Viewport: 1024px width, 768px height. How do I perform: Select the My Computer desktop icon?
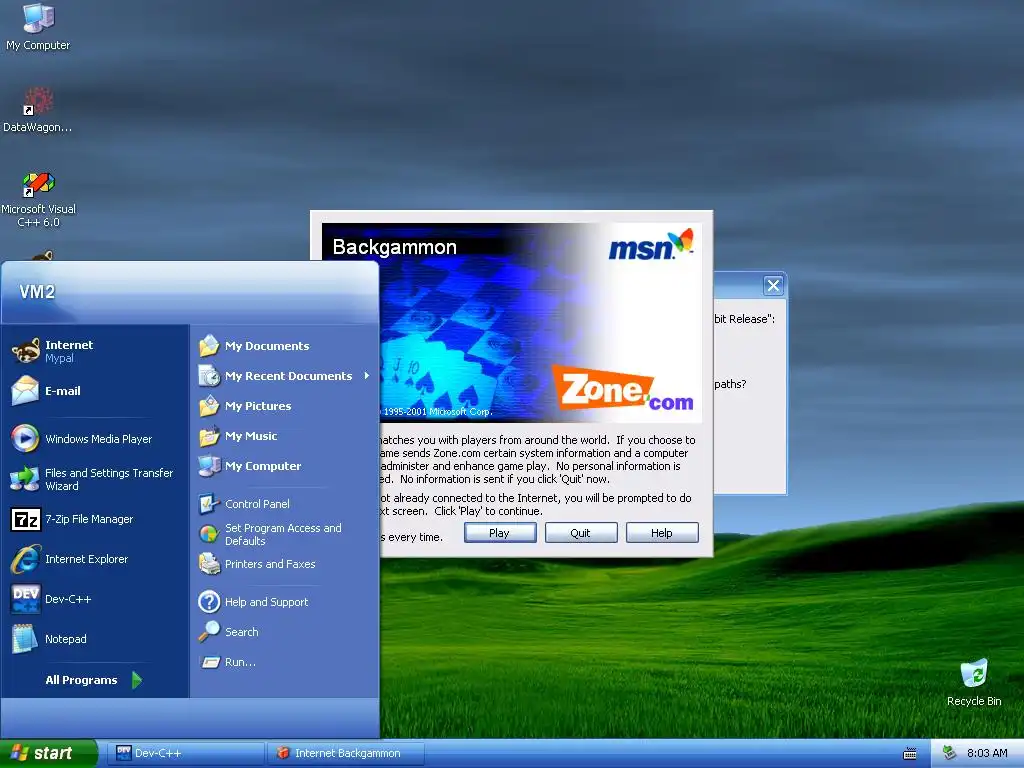(38, 27)
